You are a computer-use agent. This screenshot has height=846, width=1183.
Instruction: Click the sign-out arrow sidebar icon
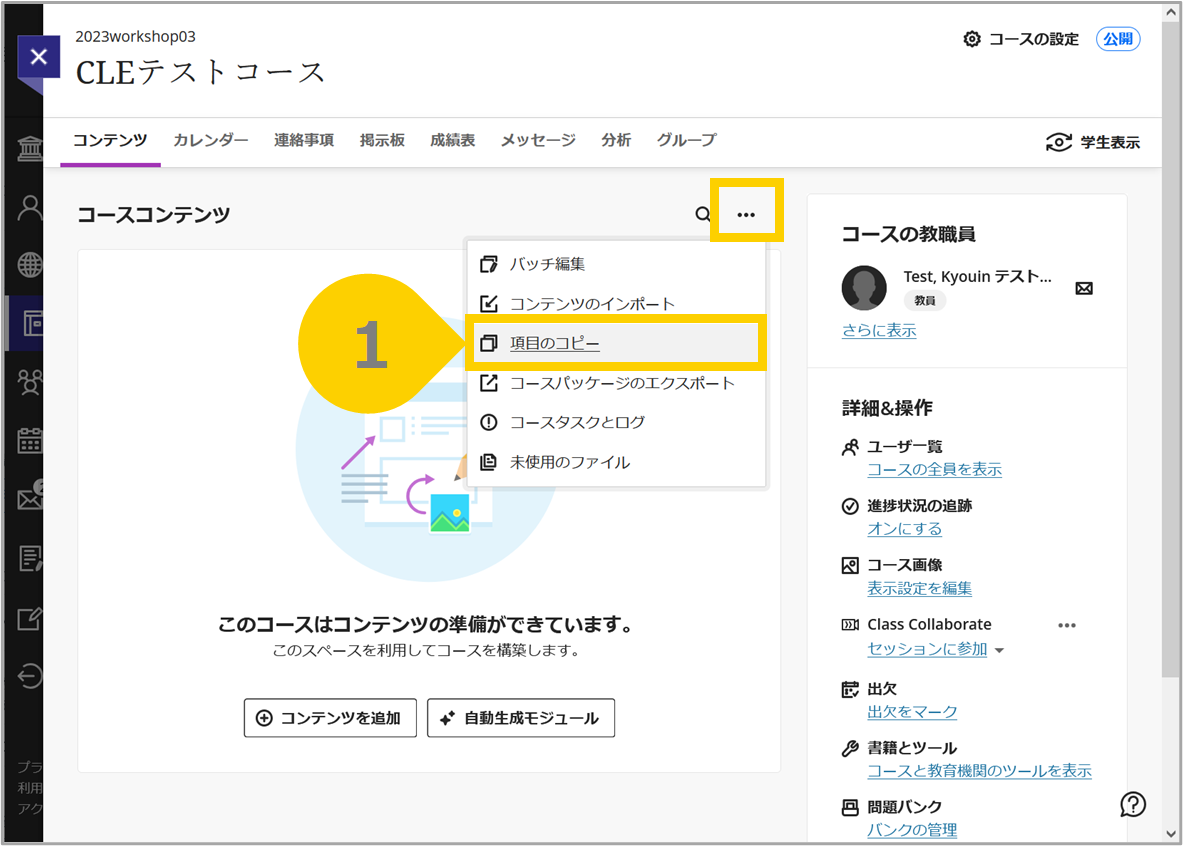click(30, 676)
